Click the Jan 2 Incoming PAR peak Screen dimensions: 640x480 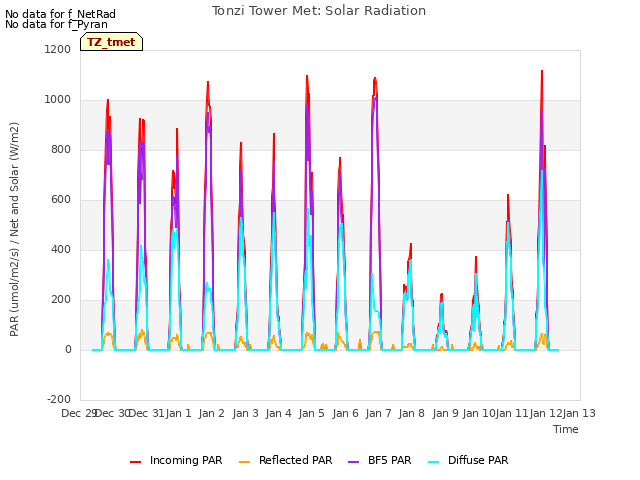pos(208,82)
